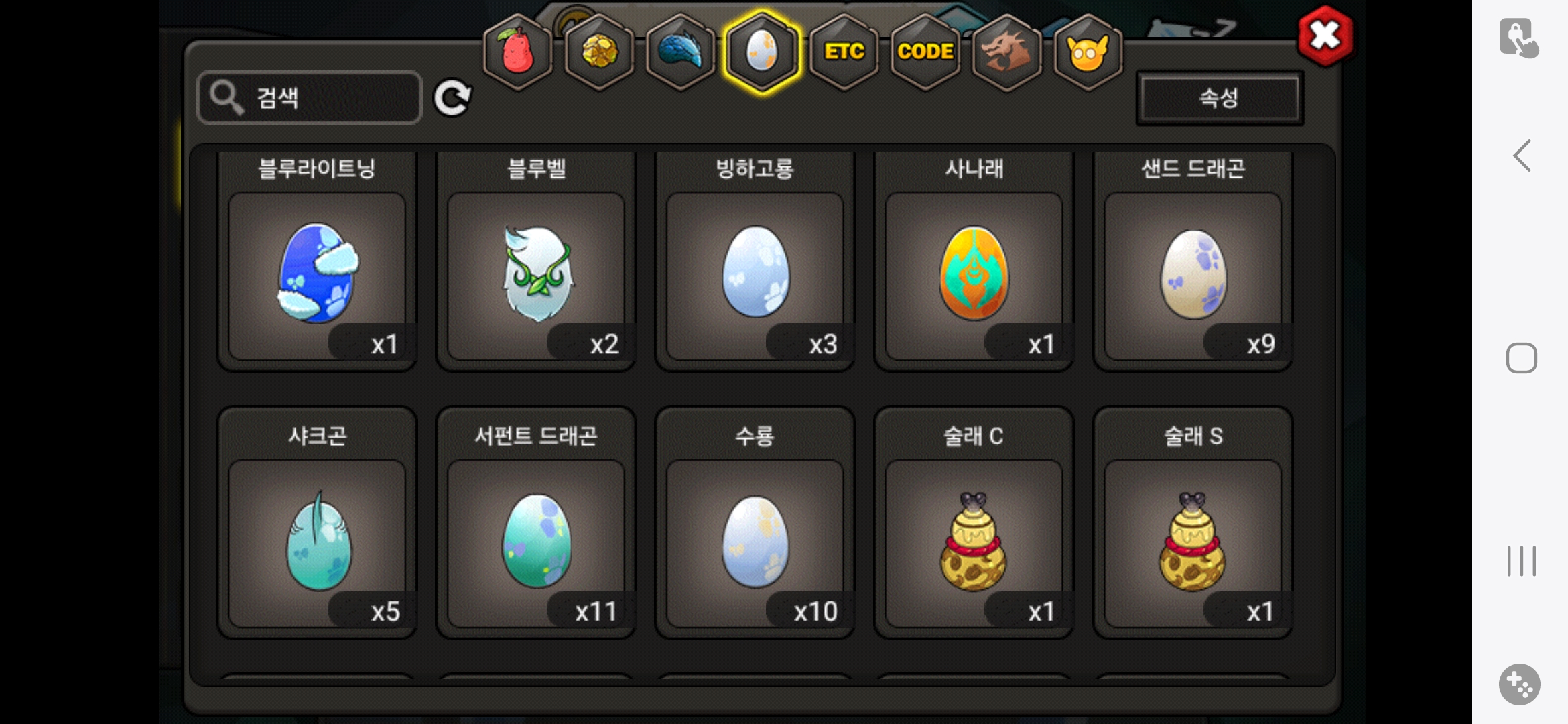Image resolution: width=1568 pixels, height=724 pixels.
Task: Select the 서펀트 드래곤 egg x11
Action: click(x=536, y=523)
